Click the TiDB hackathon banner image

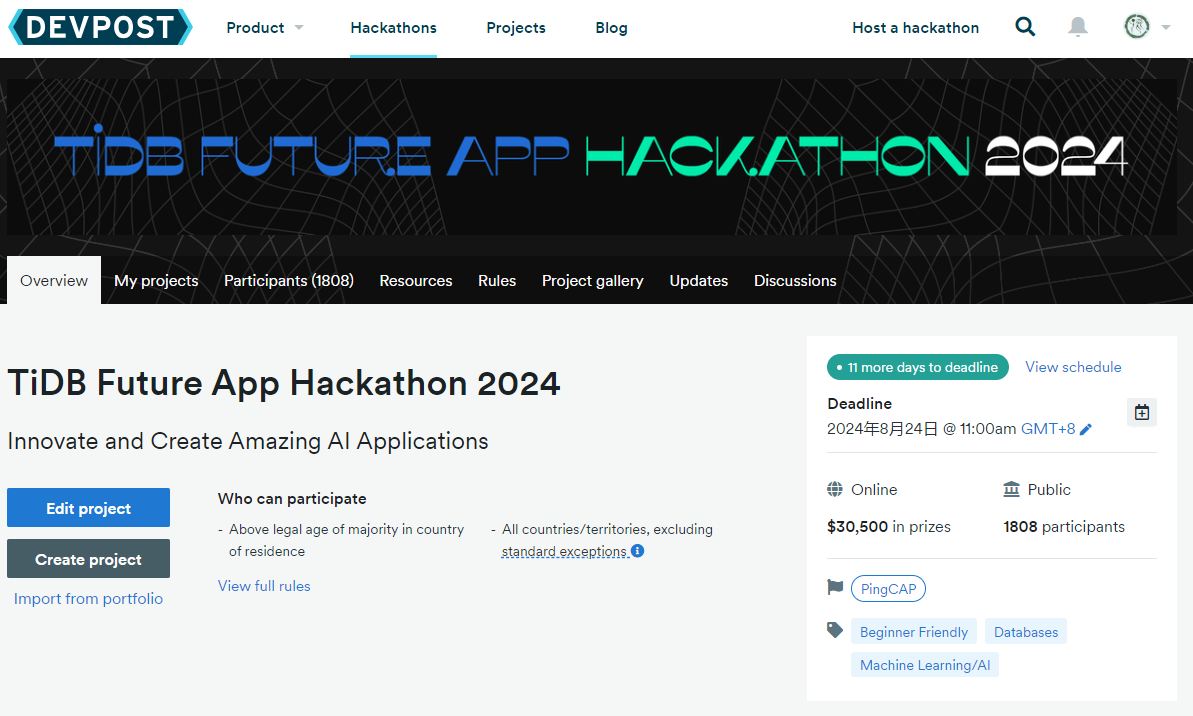(591, 157)
